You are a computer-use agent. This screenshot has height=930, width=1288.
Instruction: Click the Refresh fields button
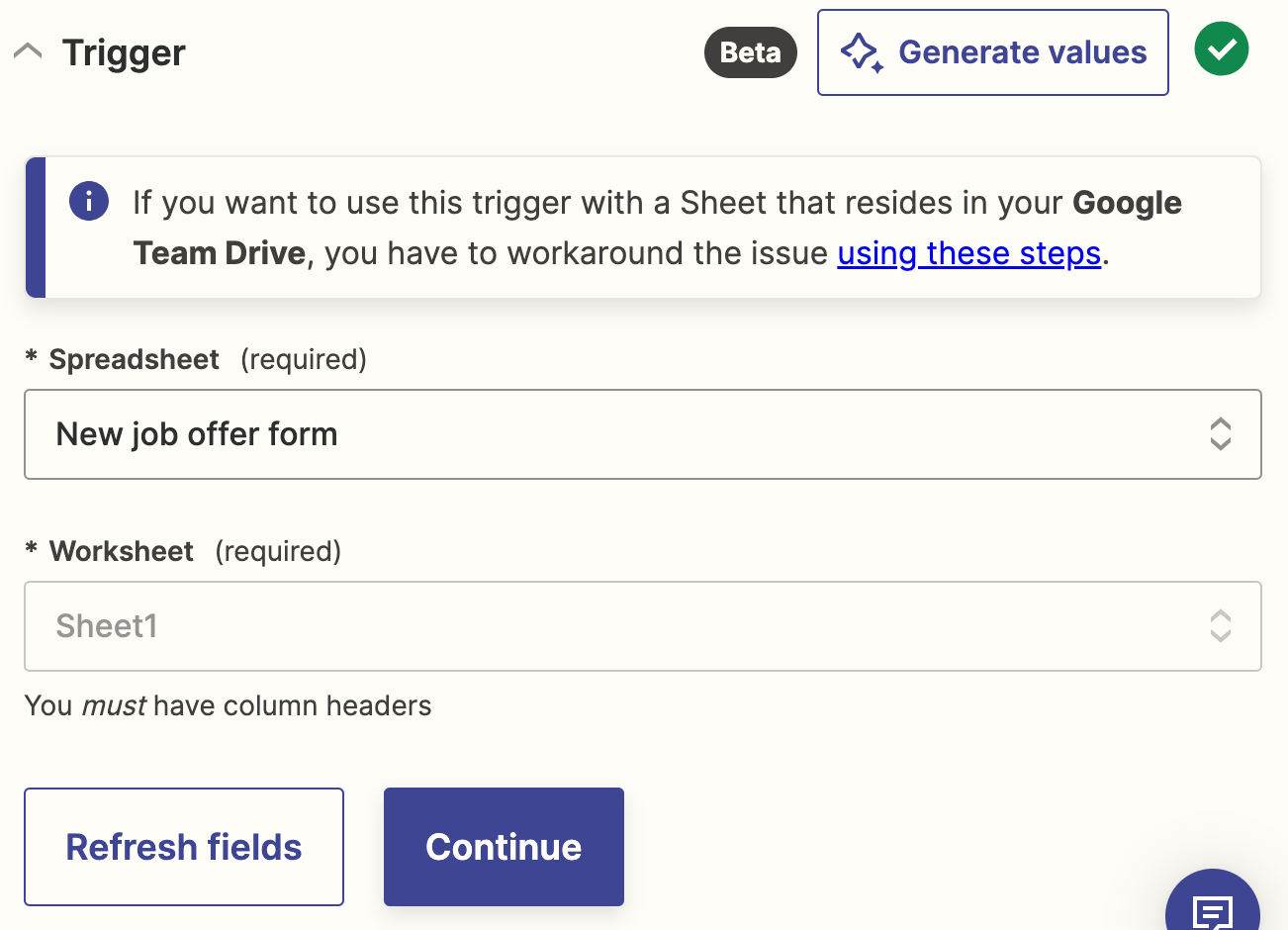click(x=184, y=847)
